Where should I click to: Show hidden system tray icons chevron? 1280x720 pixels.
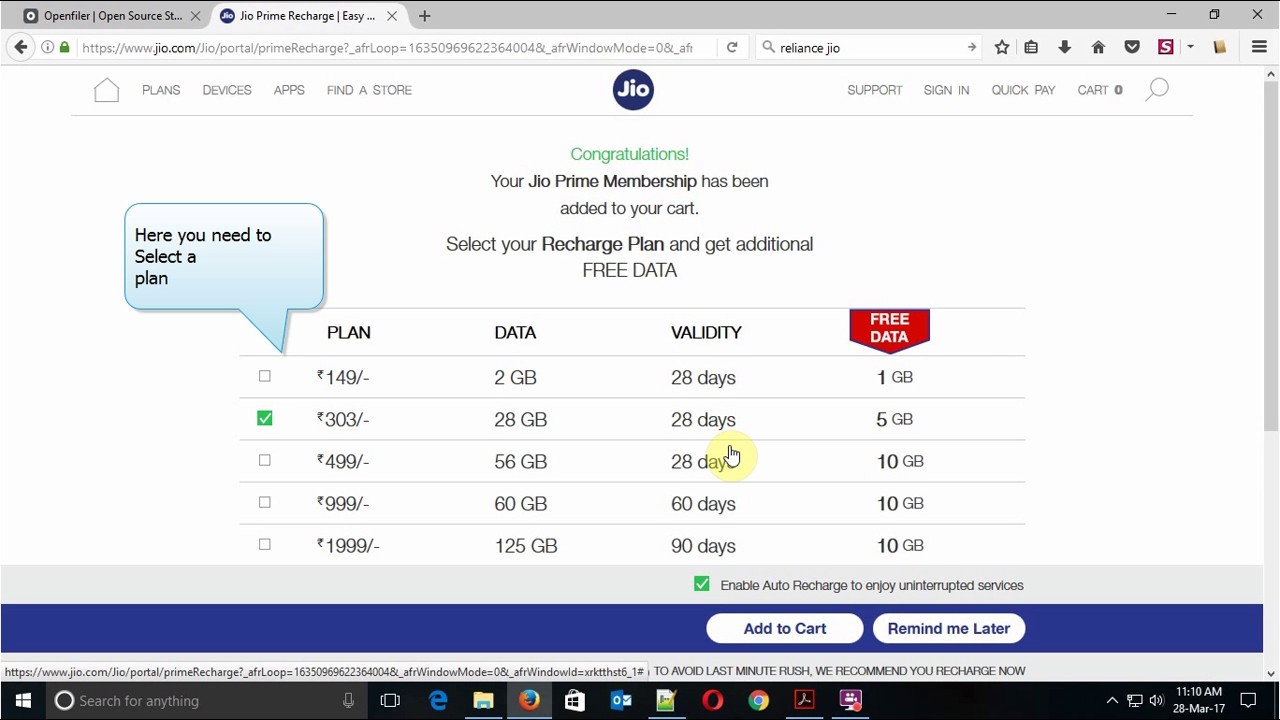pos(1112,700)
